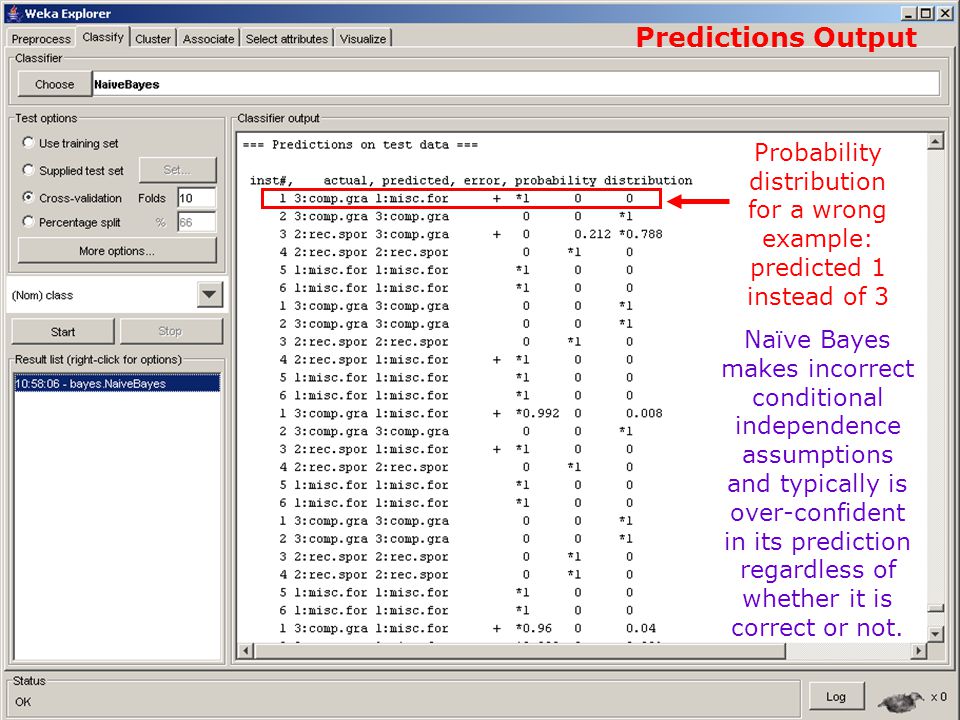The width and height of the screenshot is (960, 720).
Task: Click the '0.212' probability value
Action: (593, 234)
